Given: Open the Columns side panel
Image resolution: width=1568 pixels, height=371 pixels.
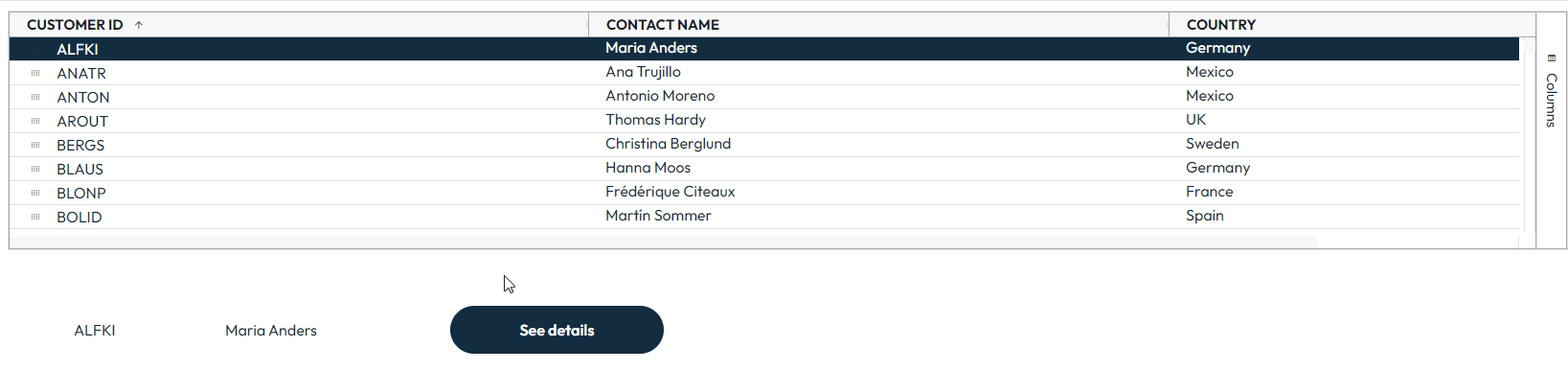Looking at the screenshot, I should 1551,91.
